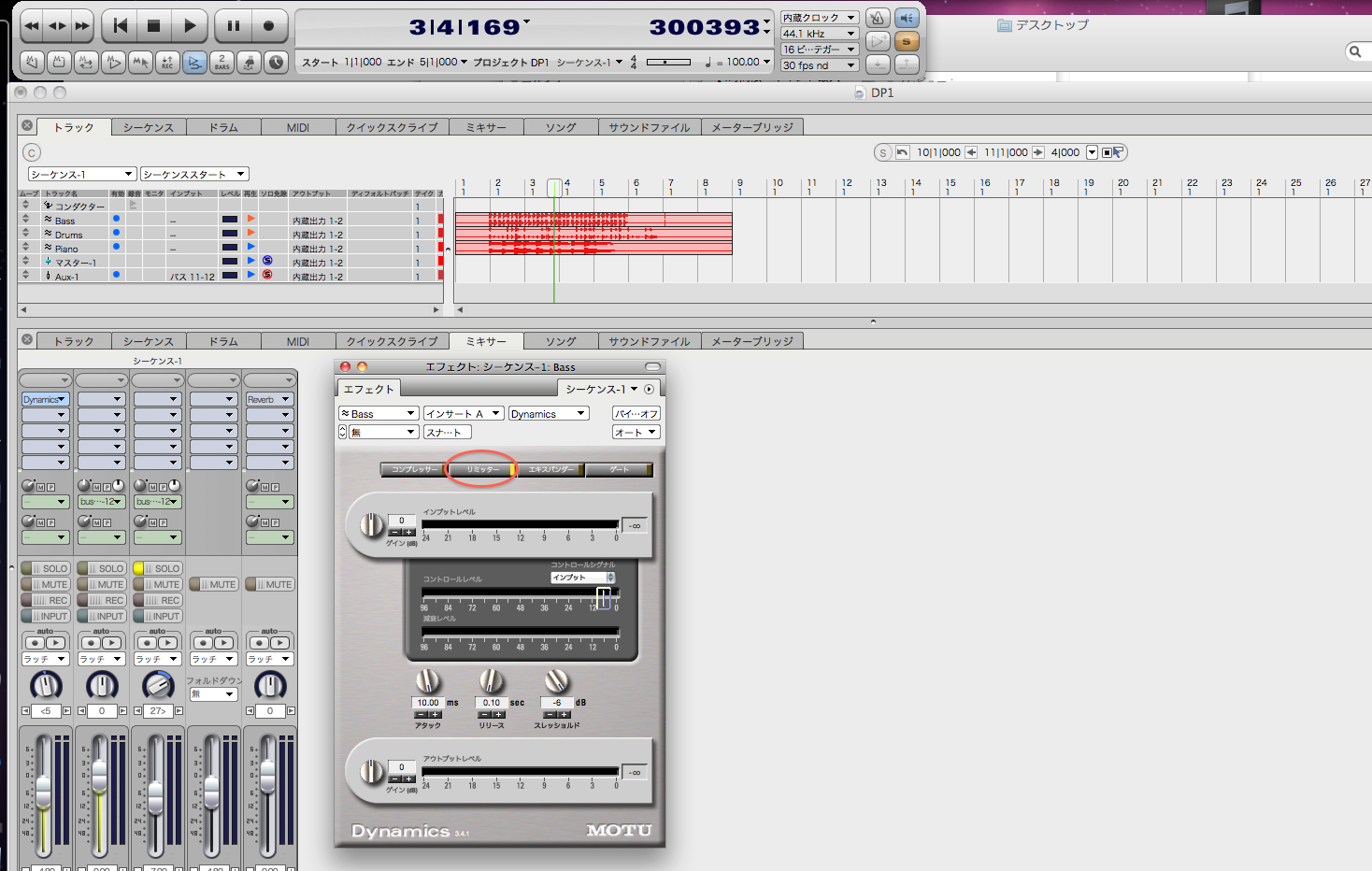Viewport: 1372px width, 871px height.
Task: Toggle solo exempt S on マスター-1 track
Action: tap(267, 261)
